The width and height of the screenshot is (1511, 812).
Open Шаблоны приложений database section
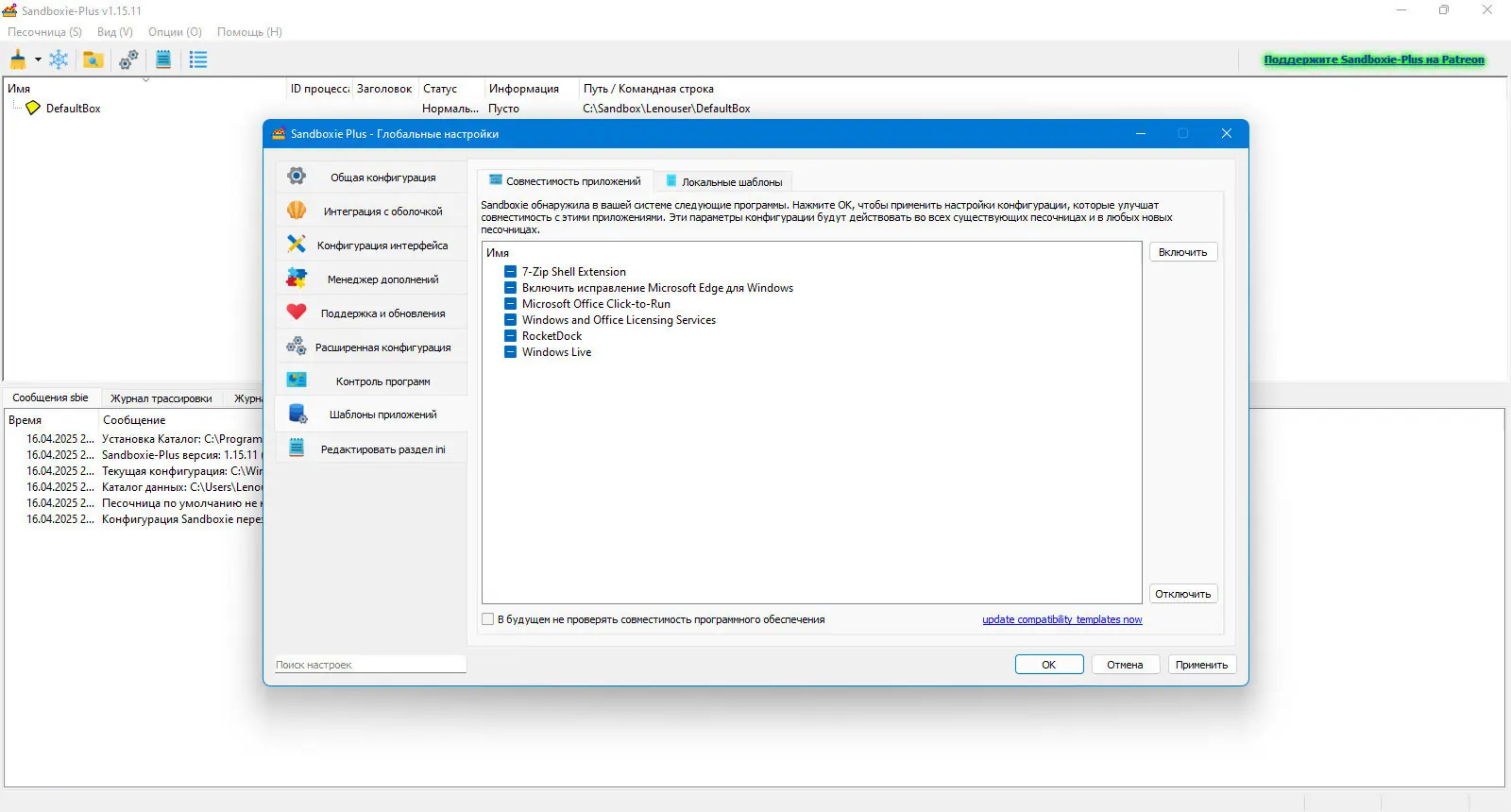(x=371, y=414)
